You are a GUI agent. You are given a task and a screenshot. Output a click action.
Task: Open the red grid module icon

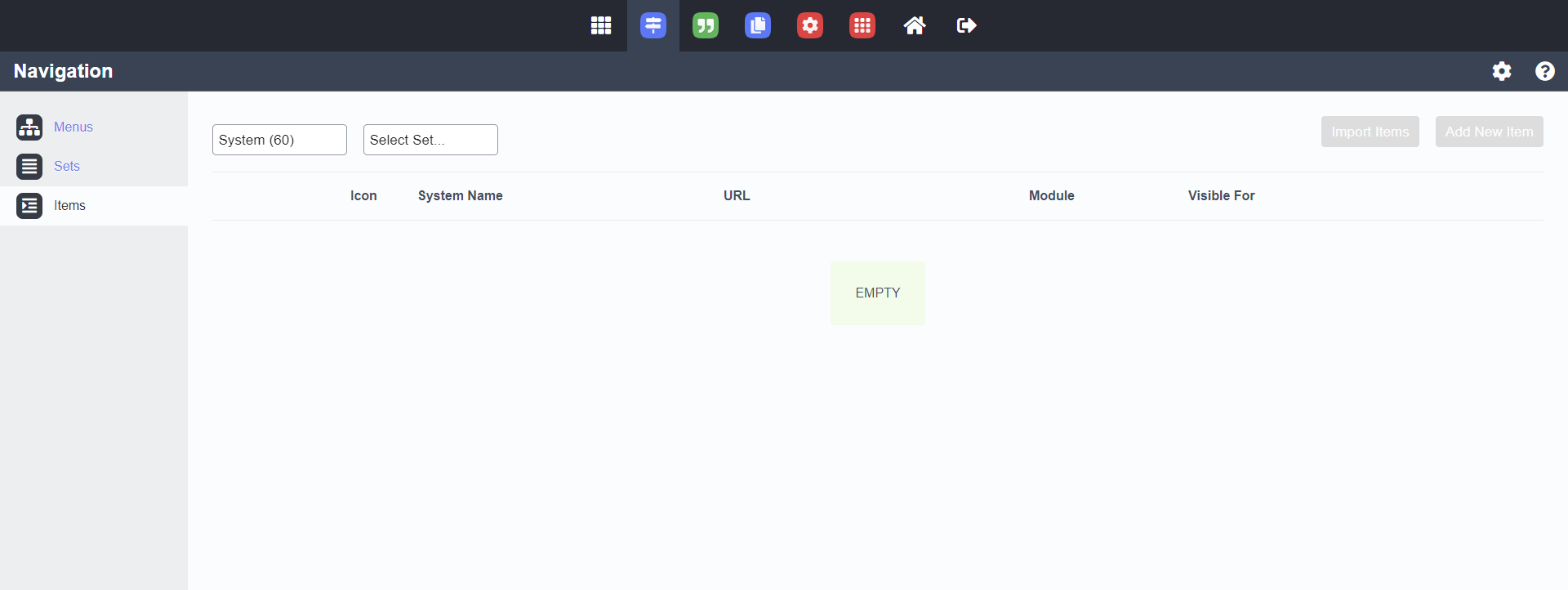pyautogui.click(x=862, y=25)
